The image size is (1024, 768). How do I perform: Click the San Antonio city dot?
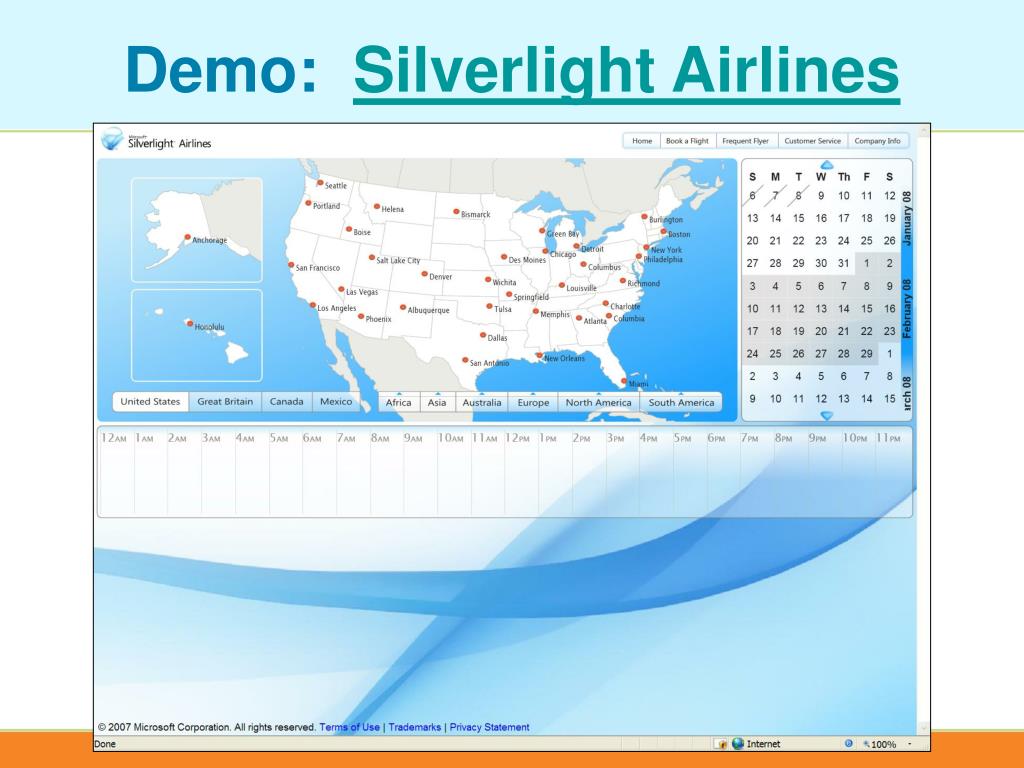pos(465,360)
